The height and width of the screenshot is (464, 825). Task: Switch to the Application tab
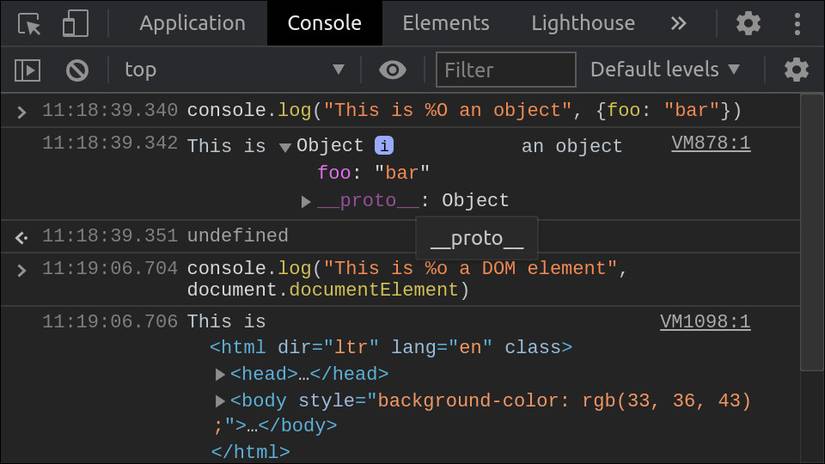192,23
